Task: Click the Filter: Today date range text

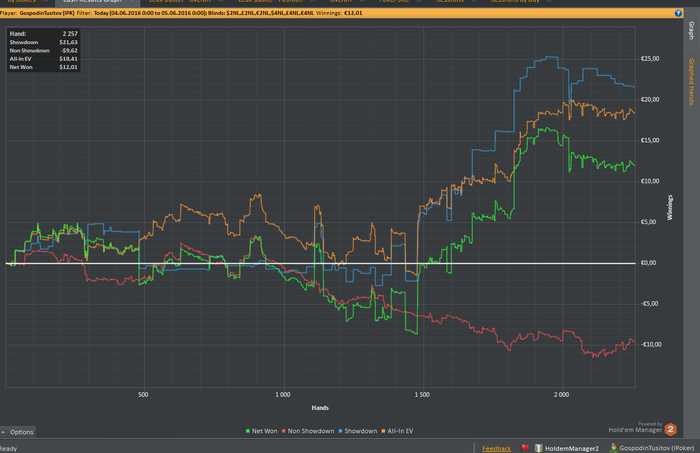Action: [x=141, y=13]
